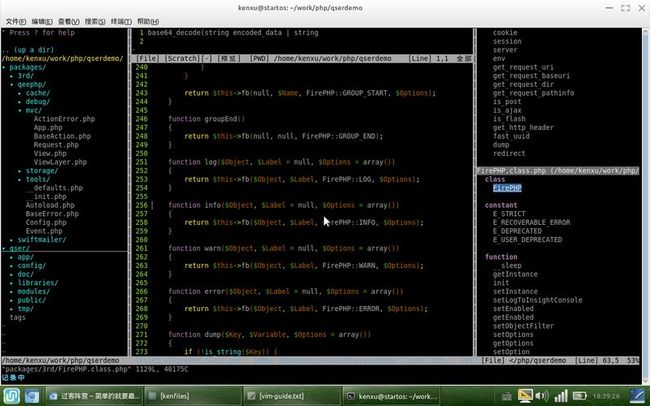Open Request.php in file tree
Viewport: 650px width, 406px height.
coord(56,145)
